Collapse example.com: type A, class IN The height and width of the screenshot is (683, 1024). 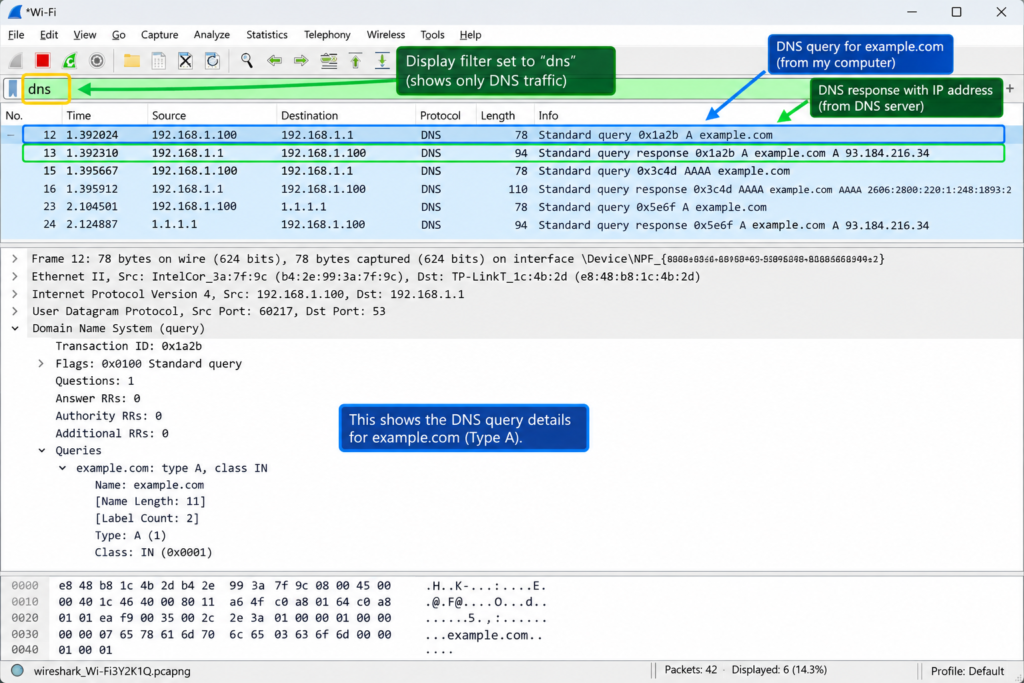63,468
